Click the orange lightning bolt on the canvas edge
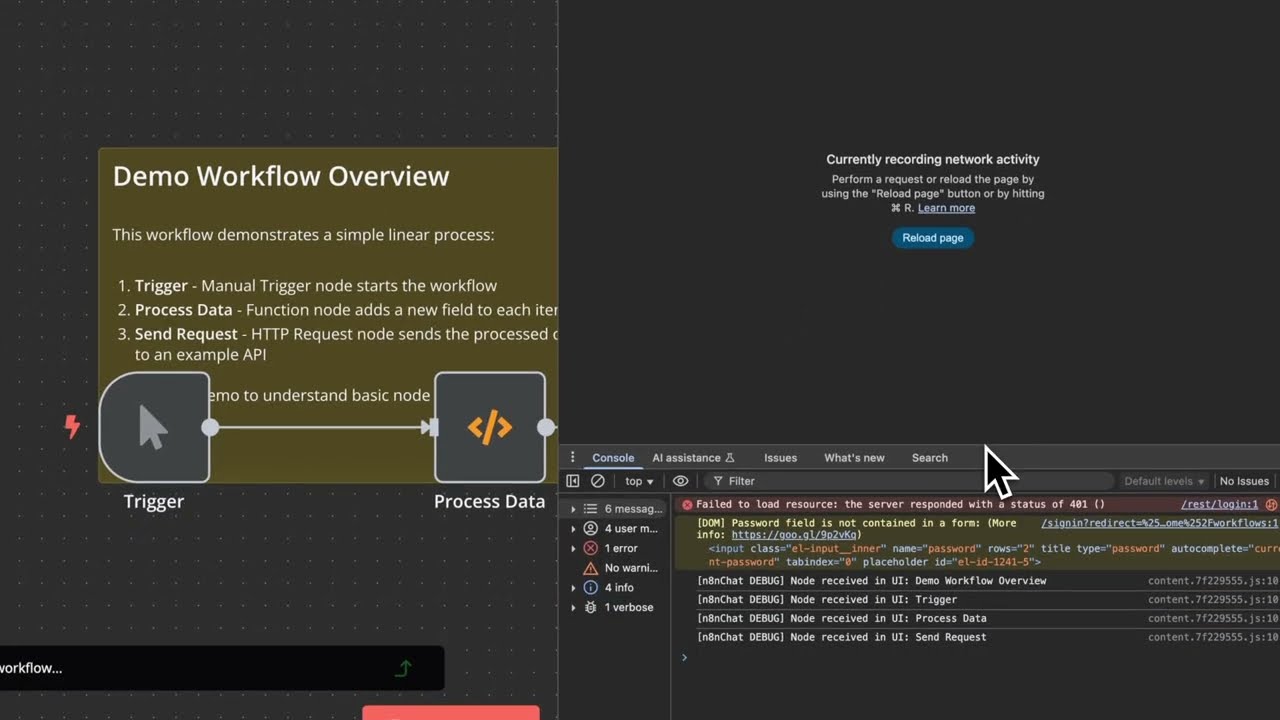This screenshot has width=1280, height=720. tap(71, 426)
